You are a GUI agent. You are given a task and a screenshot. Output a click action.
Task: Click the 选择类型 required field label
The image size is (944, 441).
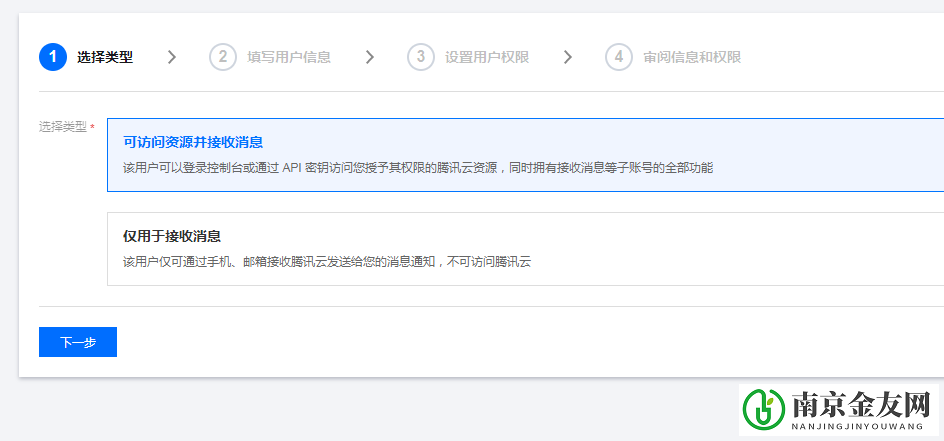pos(63,127)
